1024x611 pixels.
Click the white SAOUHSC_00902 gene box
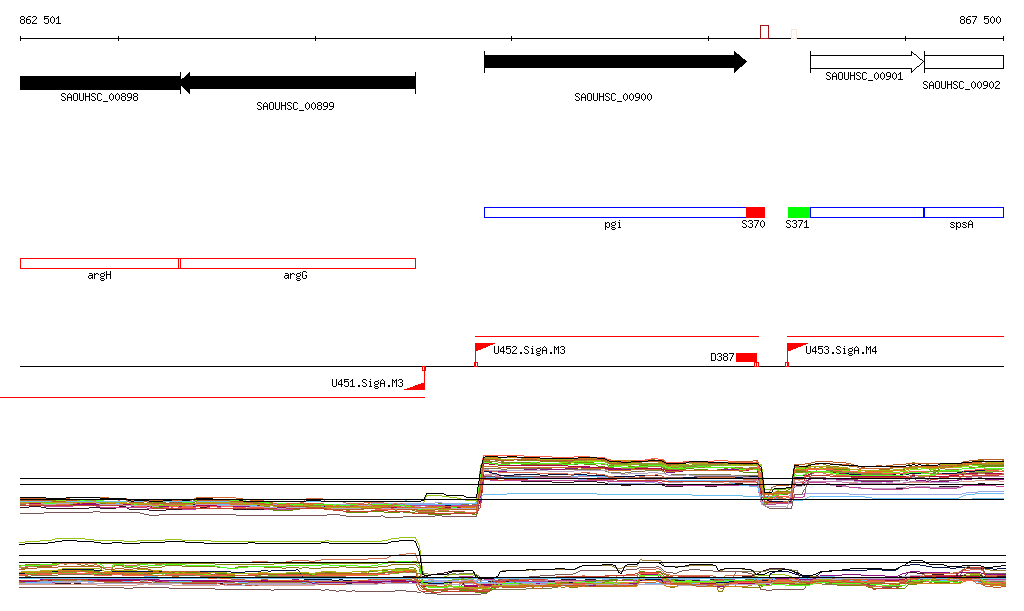(x=964, y=62)
